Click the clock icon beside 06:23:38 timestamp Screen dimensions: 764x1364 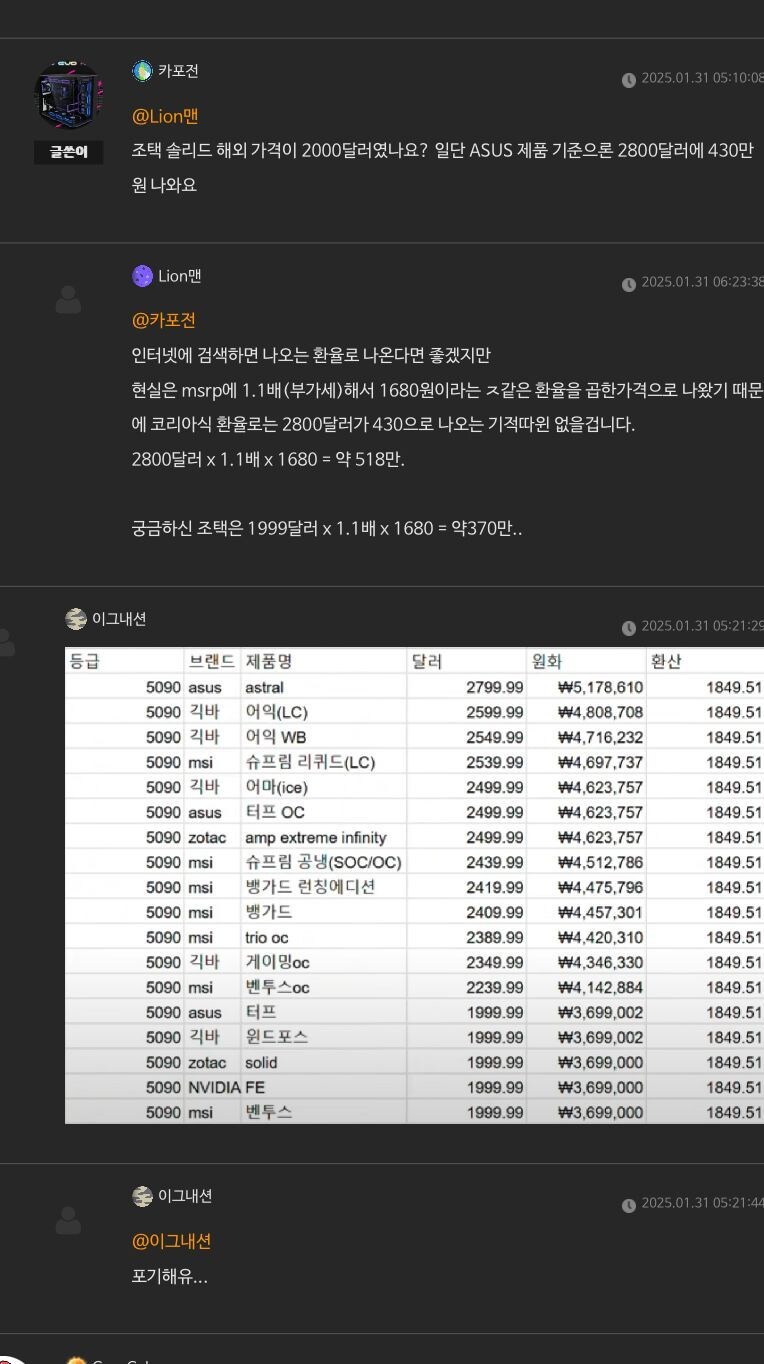(629, 284)
